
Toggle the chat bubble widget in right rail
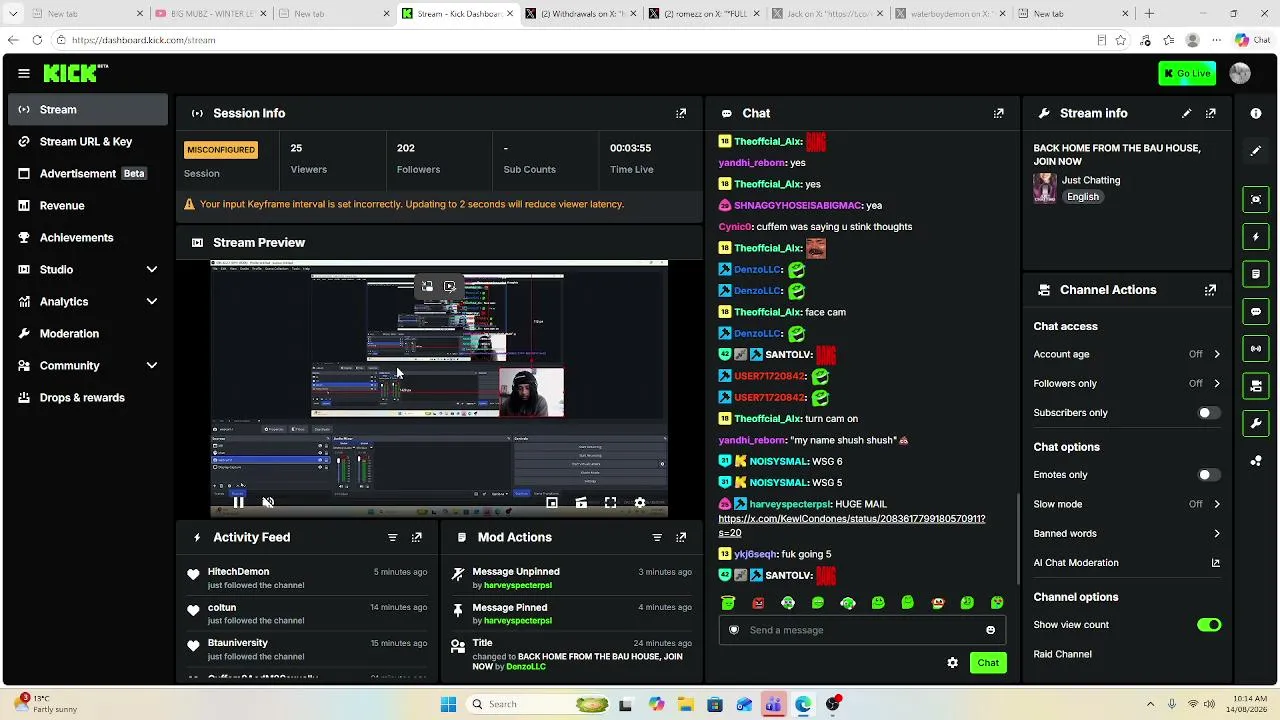[x=1256, y=312]
